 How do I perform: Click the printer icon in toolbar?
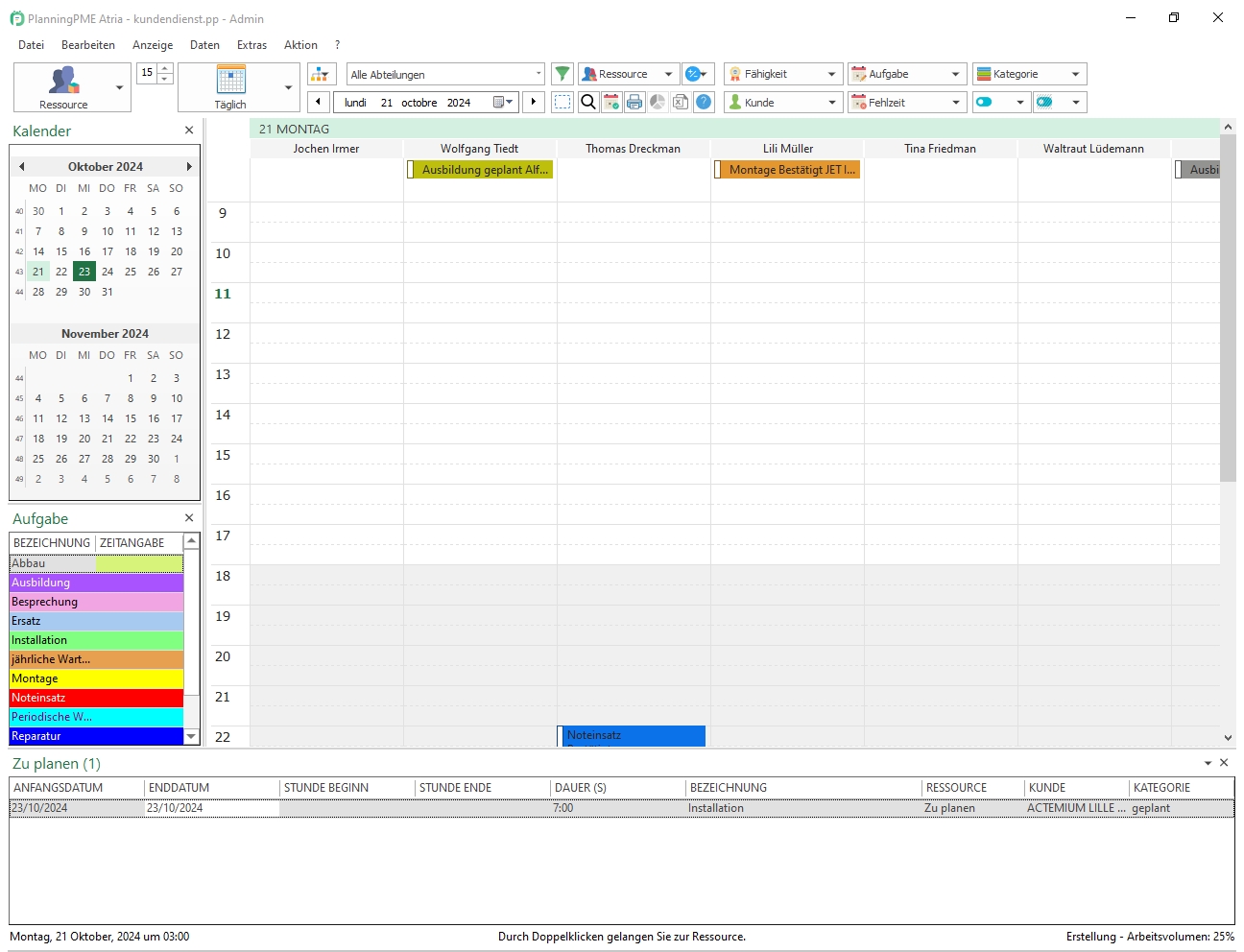pos(634,102)
